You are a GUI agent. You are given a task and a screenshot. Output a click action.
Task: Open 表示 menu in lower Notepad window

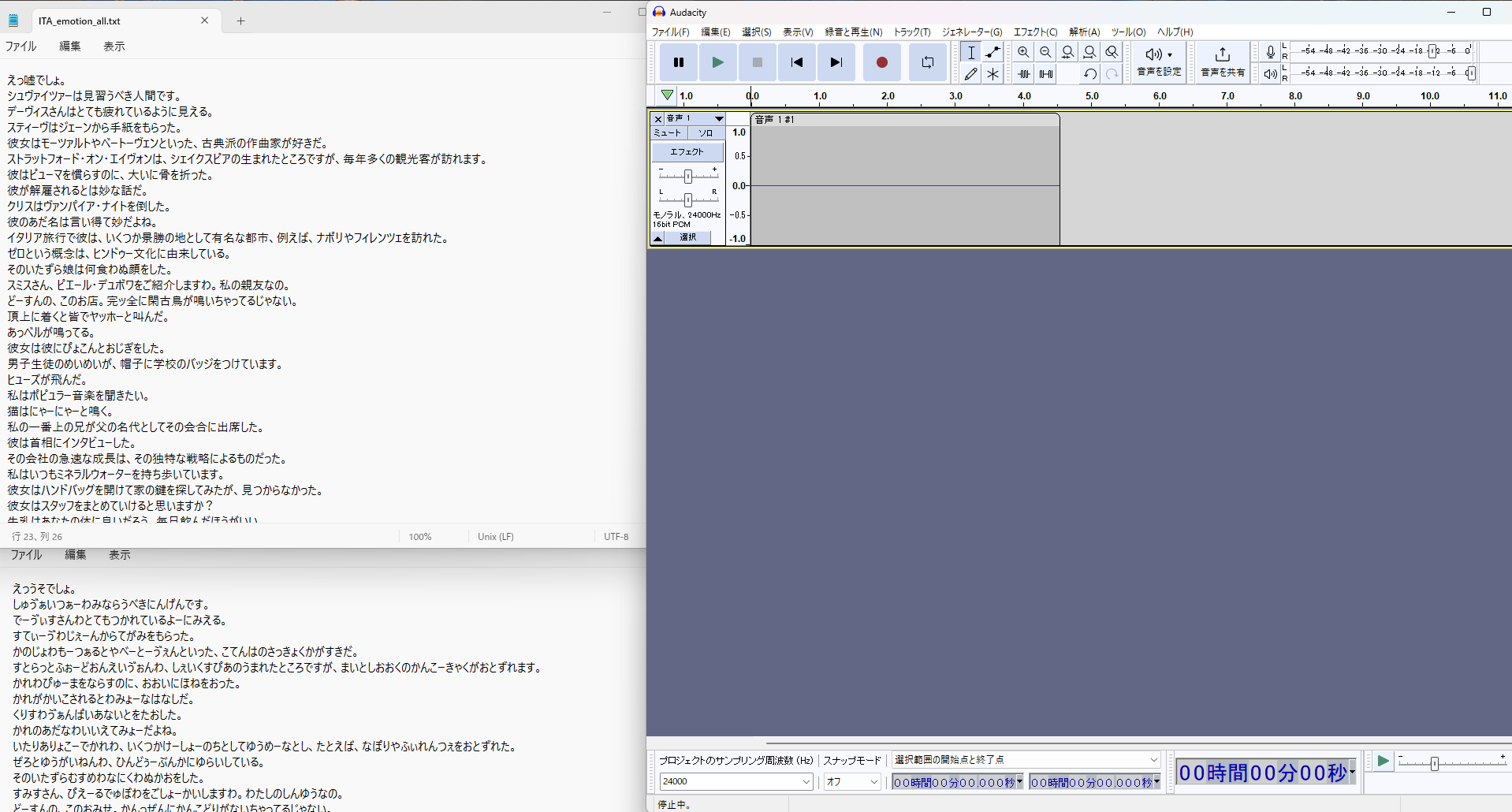[x=120, y=555]
